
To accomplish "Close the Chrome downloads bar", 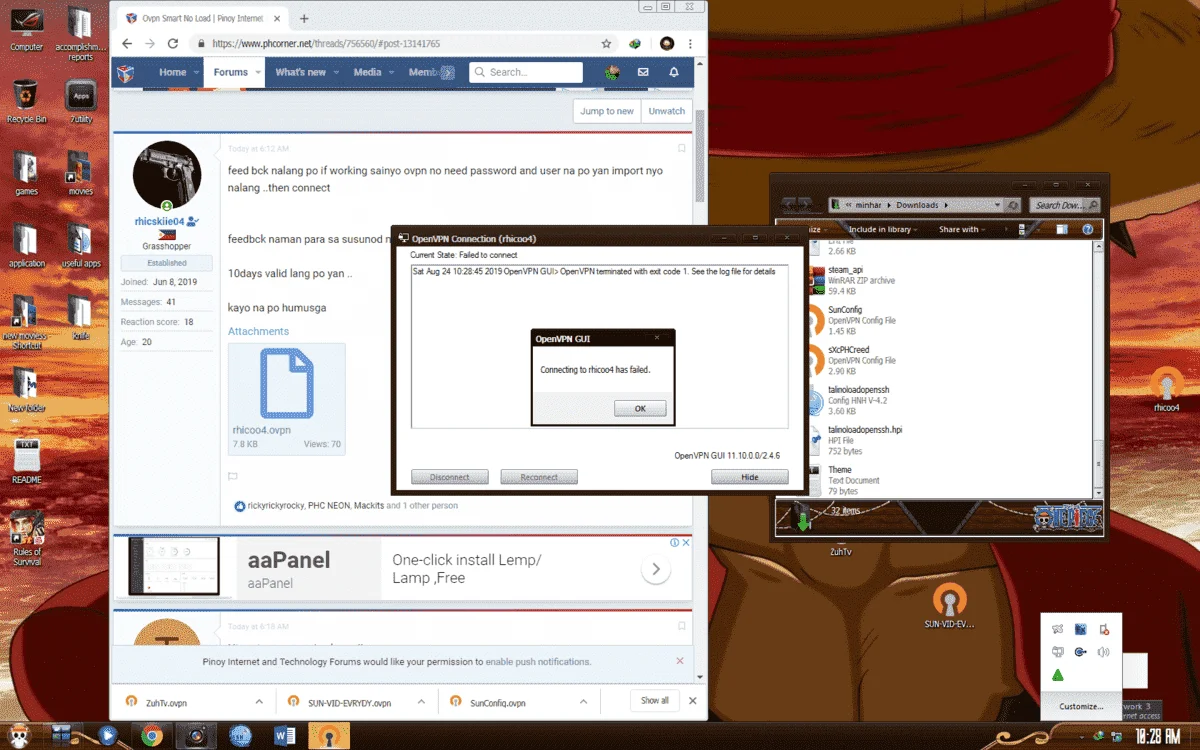I will pyautogui.click(x=693, y=701).
